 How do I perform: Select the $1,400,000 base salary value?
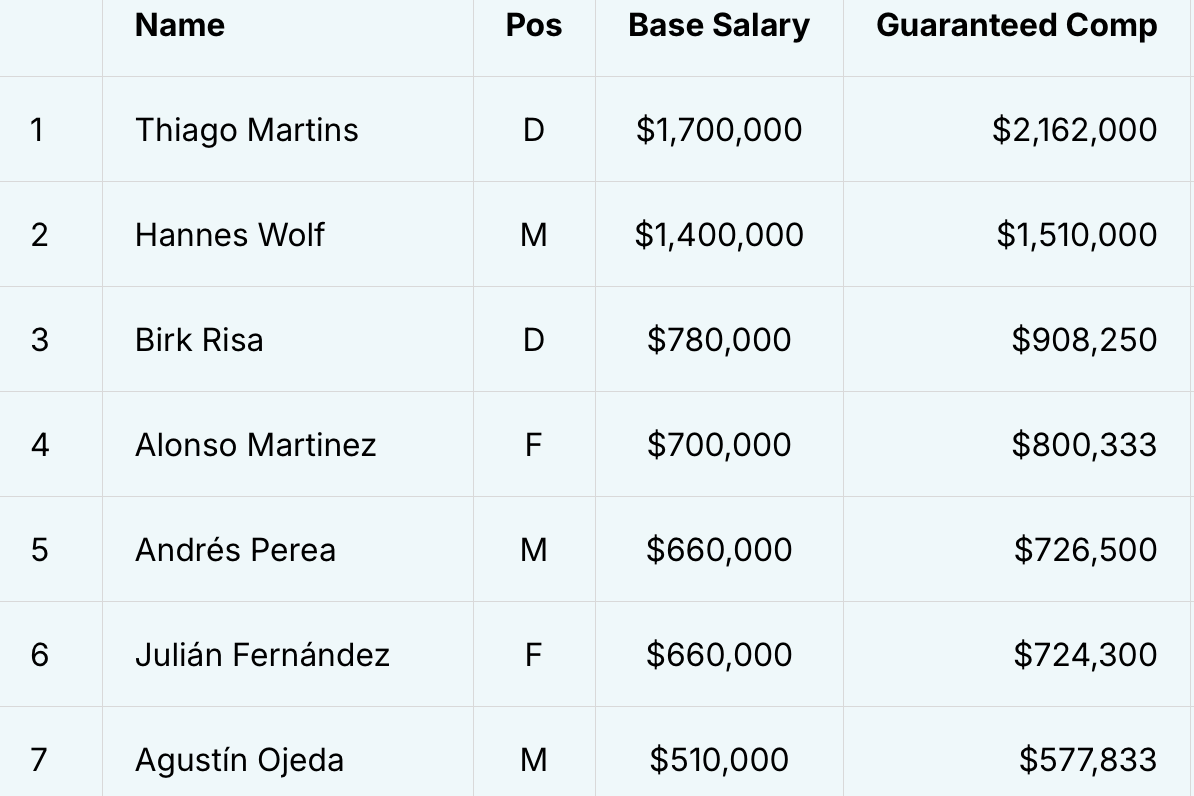[719, 235]
